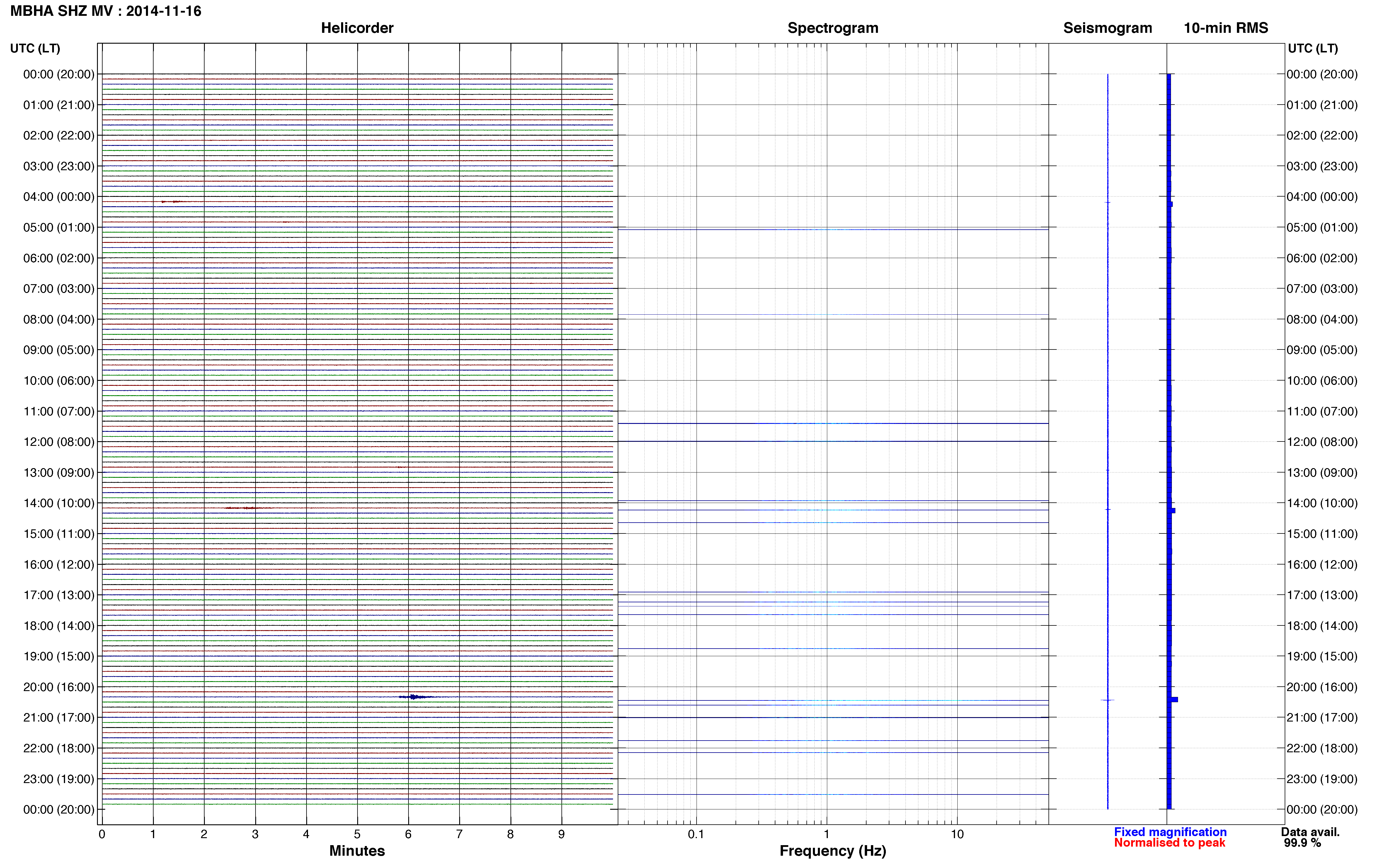Click the minute 9 tick label
Viewport: 1389px width, 868px height.
[561, 834]
